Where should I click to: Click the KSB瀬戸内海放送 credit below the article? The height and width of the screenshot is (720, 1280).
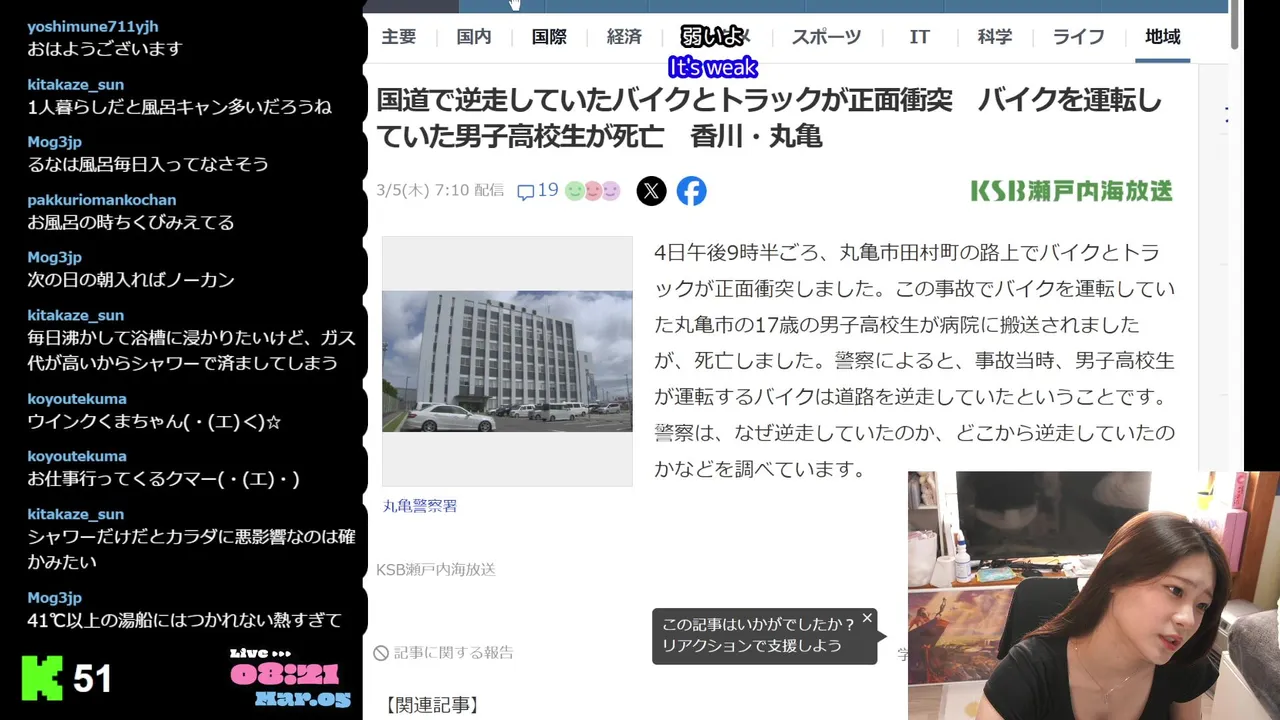[436, 569]
